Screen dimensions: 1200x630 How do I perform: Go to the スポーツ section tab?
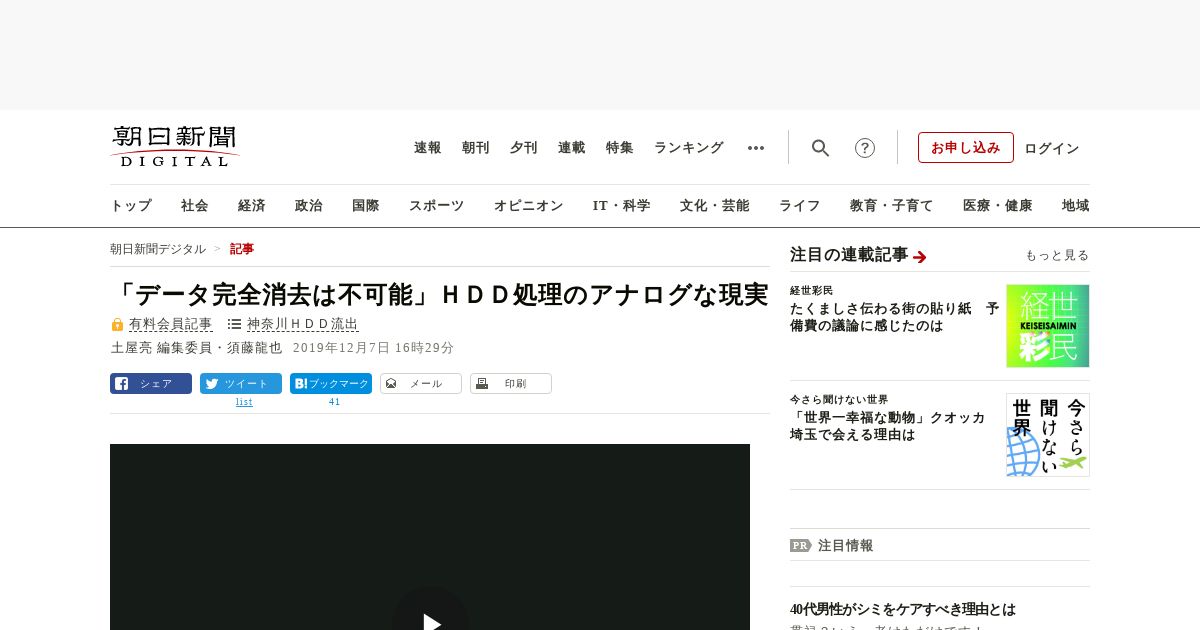click(436, 206)
